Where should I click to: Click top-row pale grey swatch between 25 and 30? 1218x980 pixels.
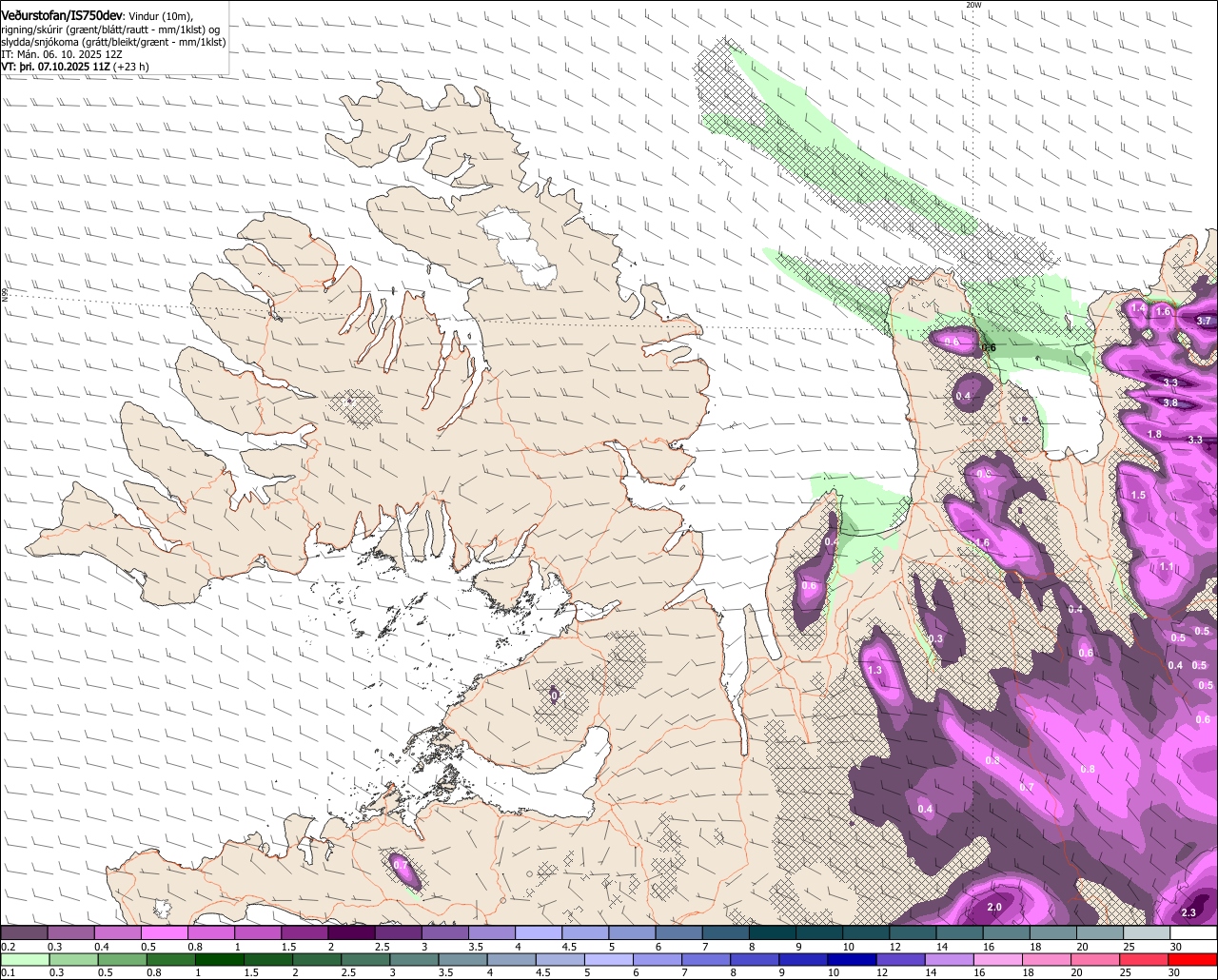(x=1148, y=932)
